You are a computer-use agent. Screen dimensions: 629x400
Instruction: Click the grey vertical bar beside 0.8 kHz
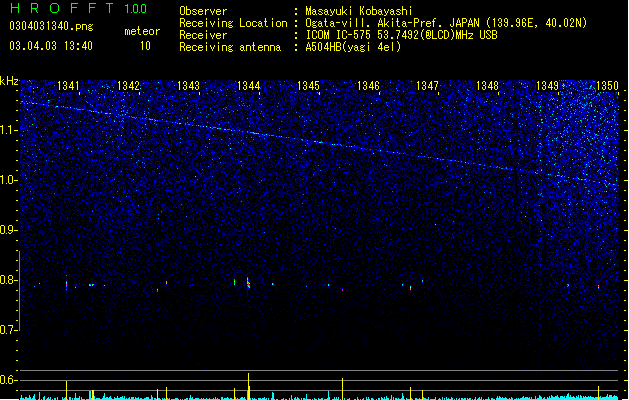pos(19,290)
